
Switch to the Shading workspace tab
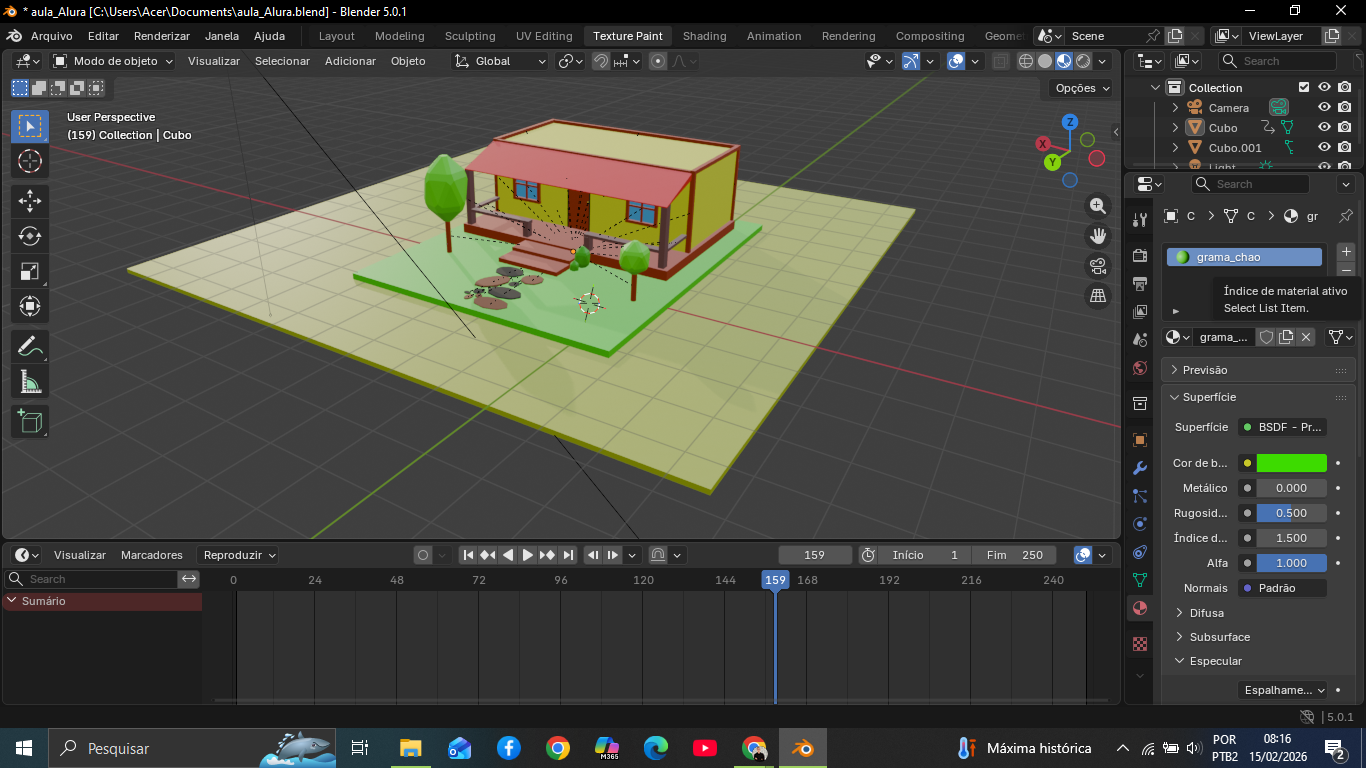coord(704,36)
